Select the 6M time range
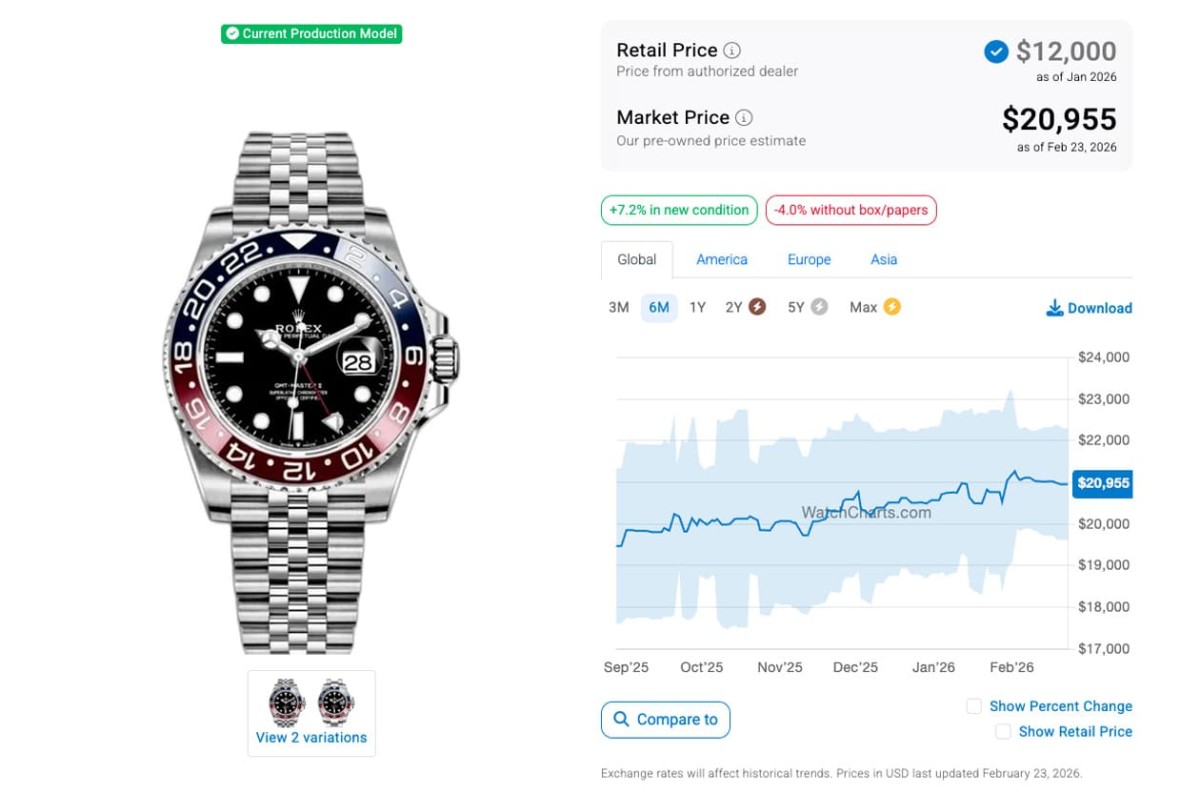 click(659, 307)
